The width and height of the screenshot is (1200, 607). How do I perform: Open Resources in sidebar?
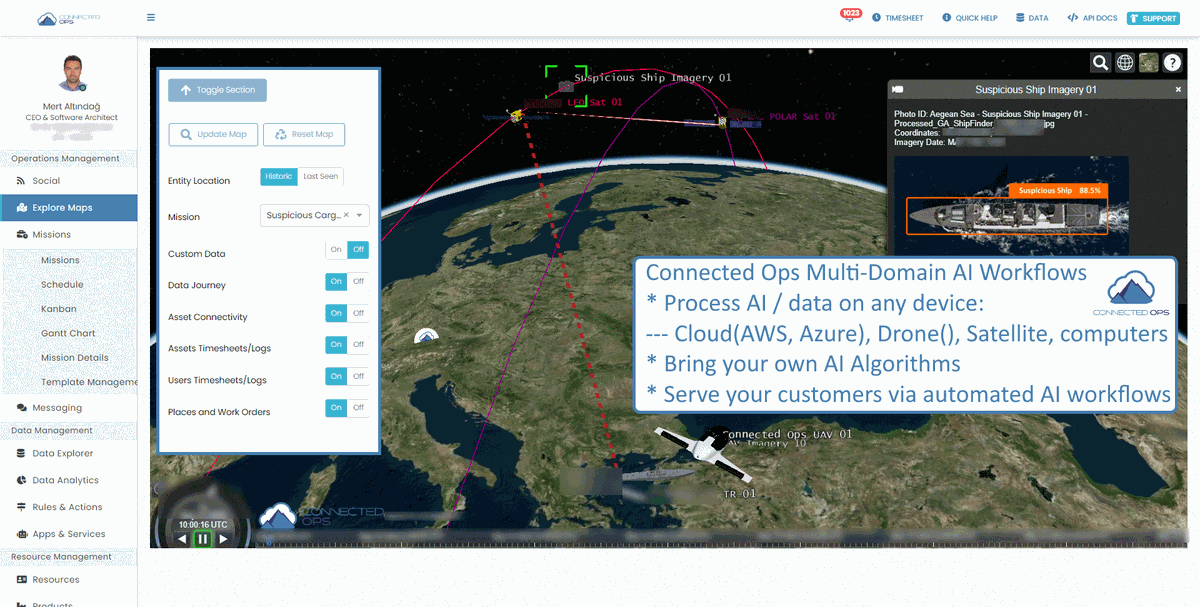point(55,580)
